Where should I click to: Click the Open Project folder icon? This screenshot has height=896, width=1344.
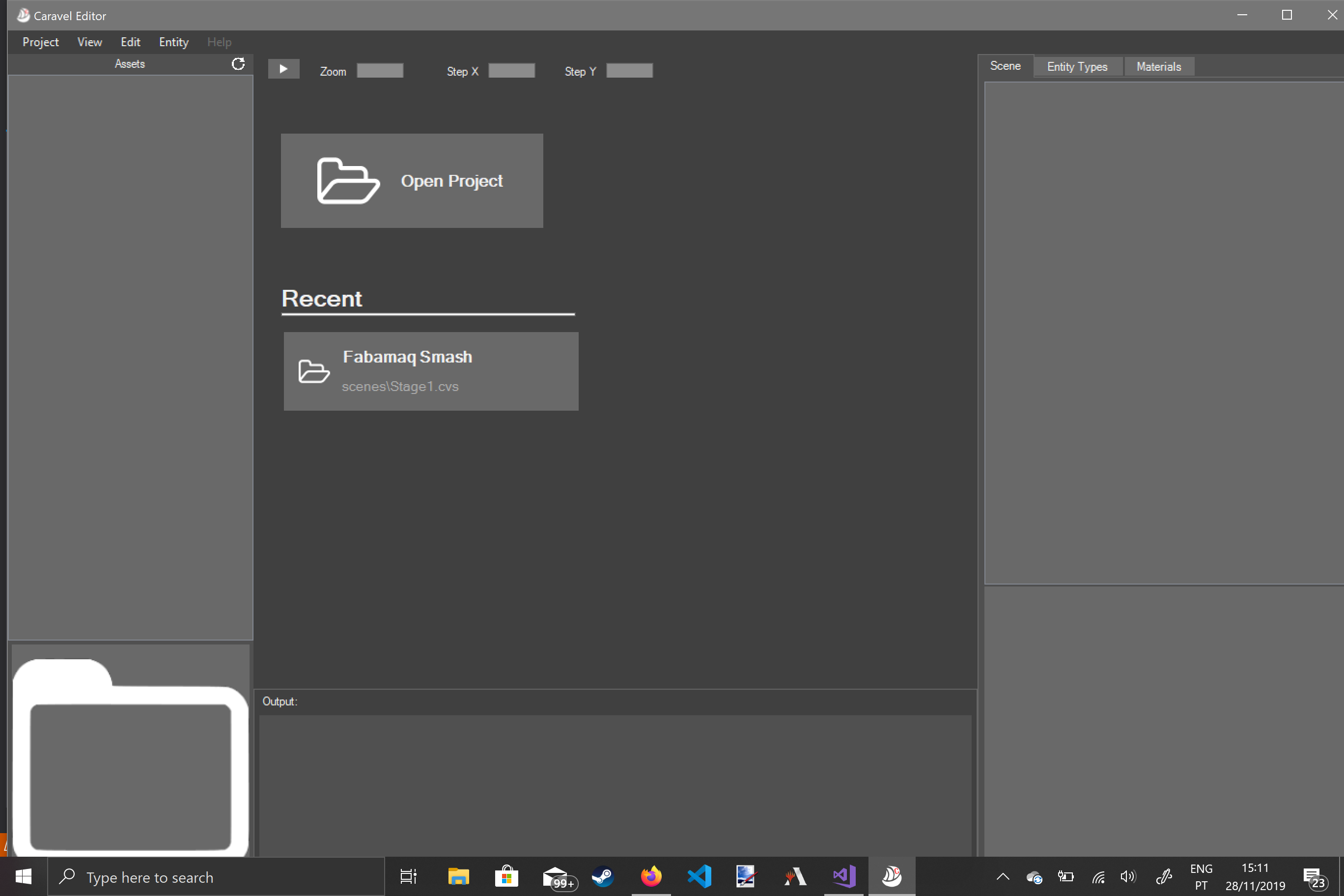348,181
